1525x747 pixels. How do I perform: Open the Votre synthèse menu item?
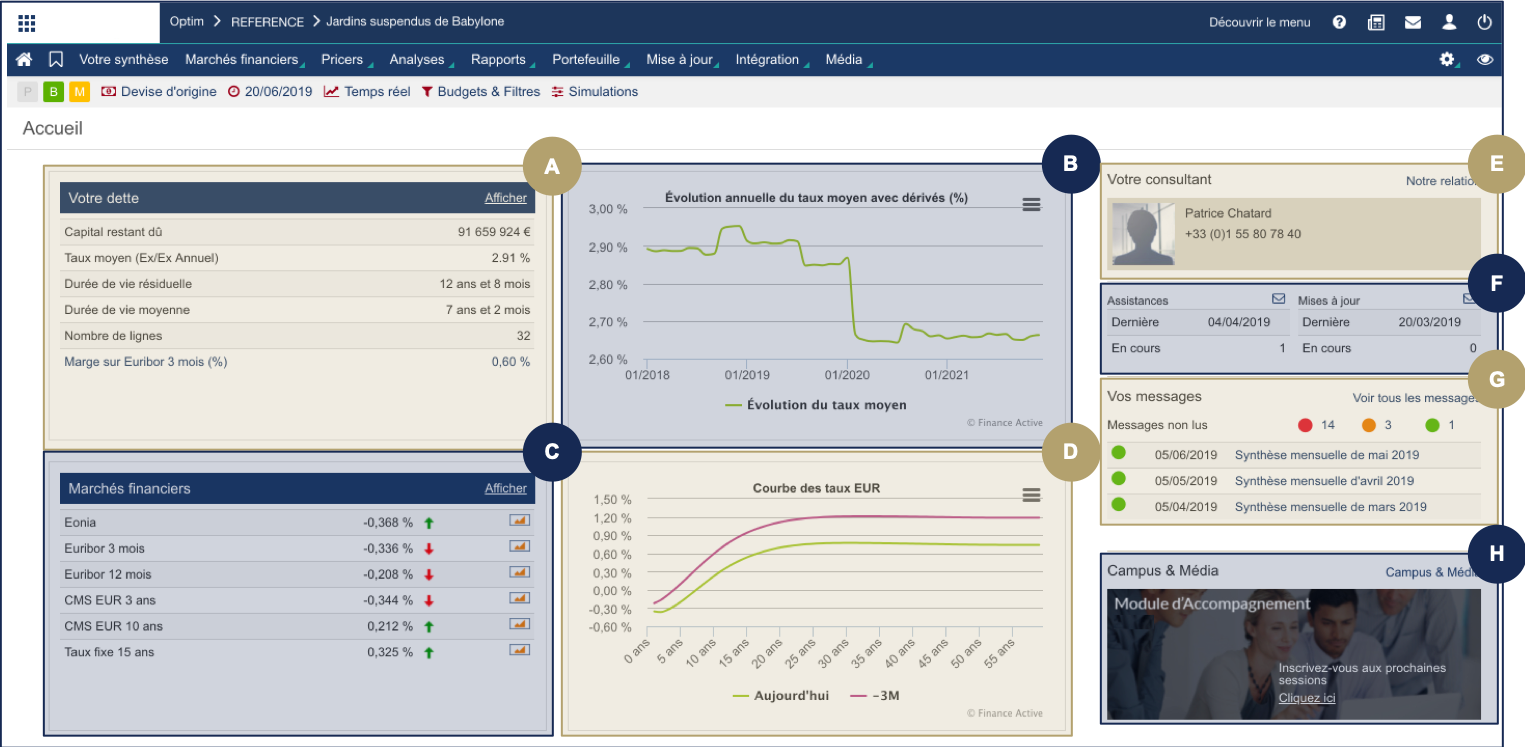(x=124, y=60)
